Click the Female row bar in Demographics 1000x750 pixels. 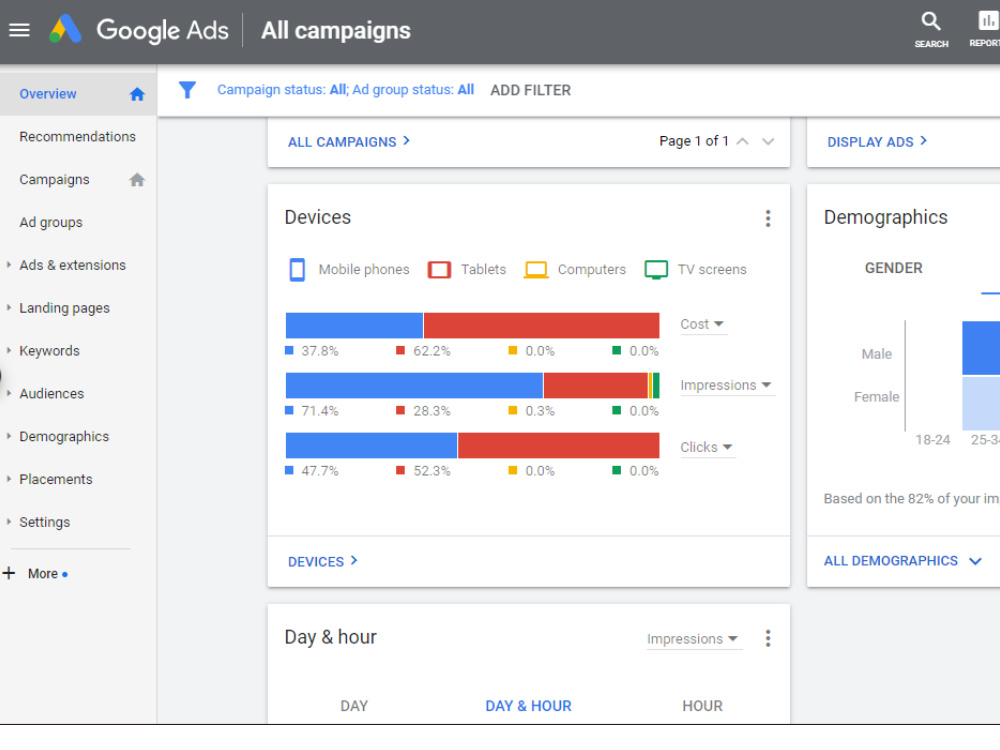tap(981, 403)
